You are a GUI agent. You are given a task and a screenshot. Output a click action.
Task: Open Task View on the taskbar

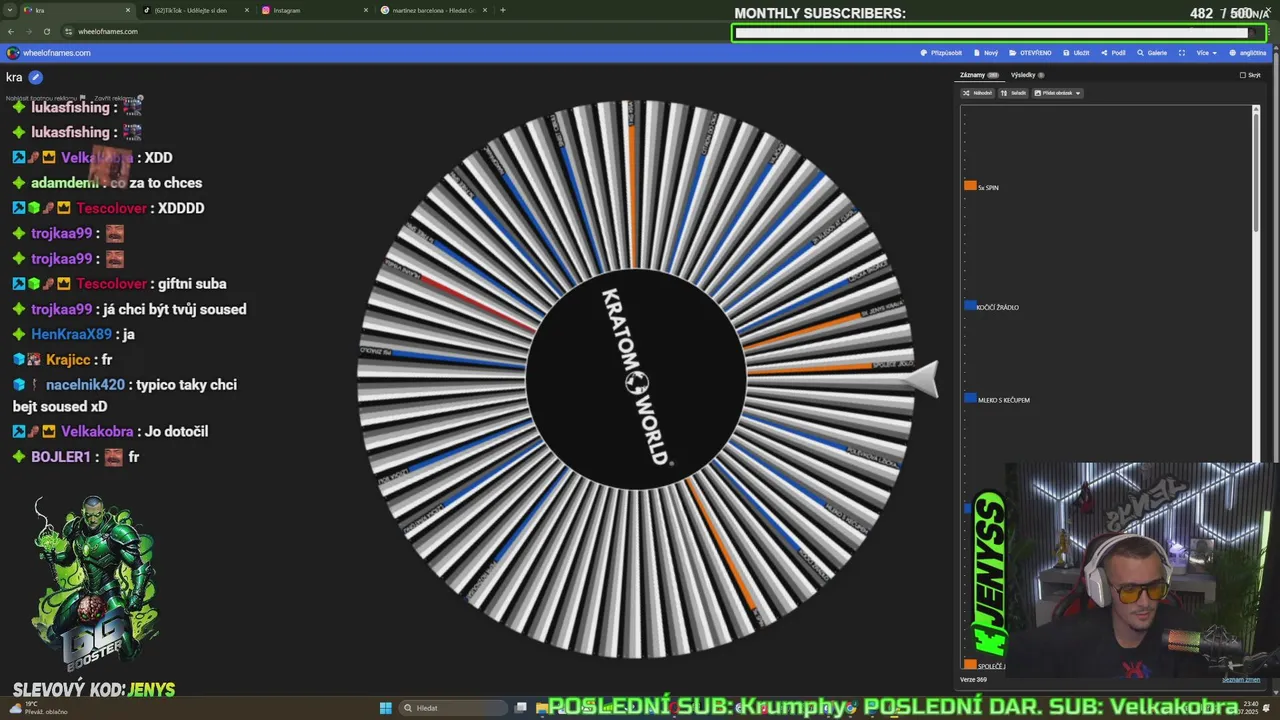pos(521,708)
